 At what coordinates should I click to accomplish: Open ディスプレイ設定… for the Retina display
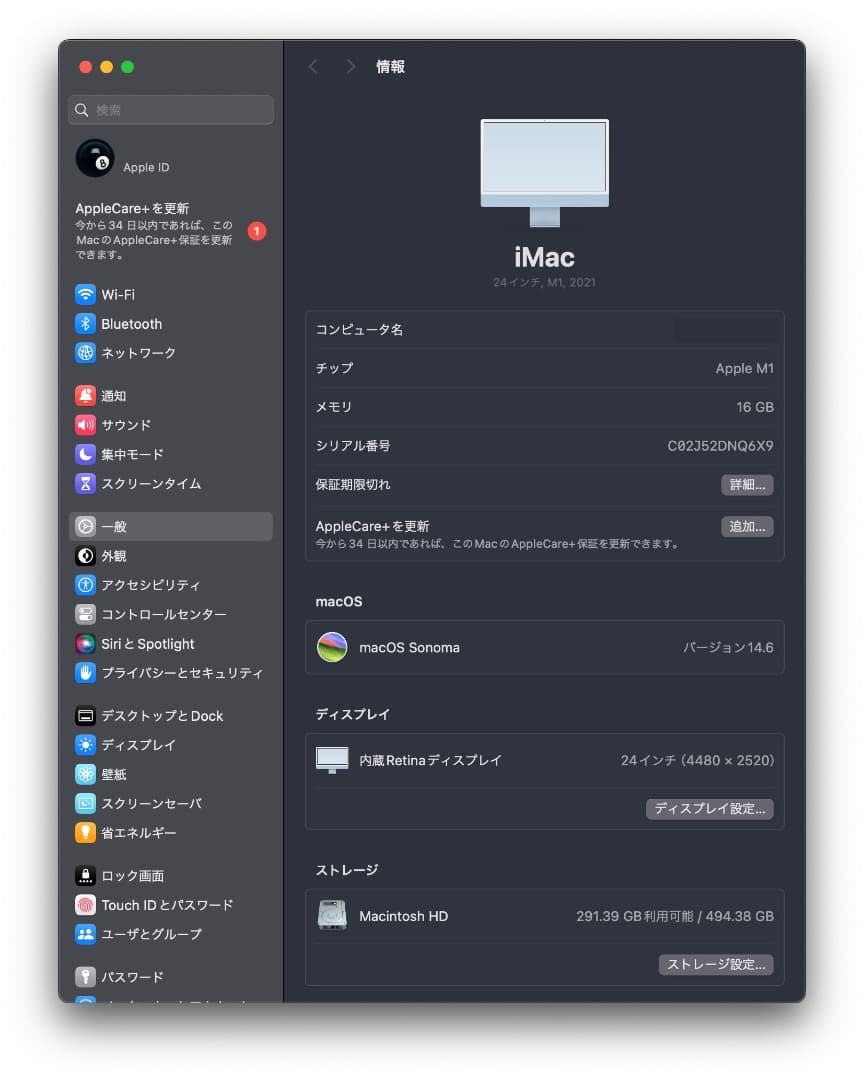pyautogui.click(x=710, y=809)
